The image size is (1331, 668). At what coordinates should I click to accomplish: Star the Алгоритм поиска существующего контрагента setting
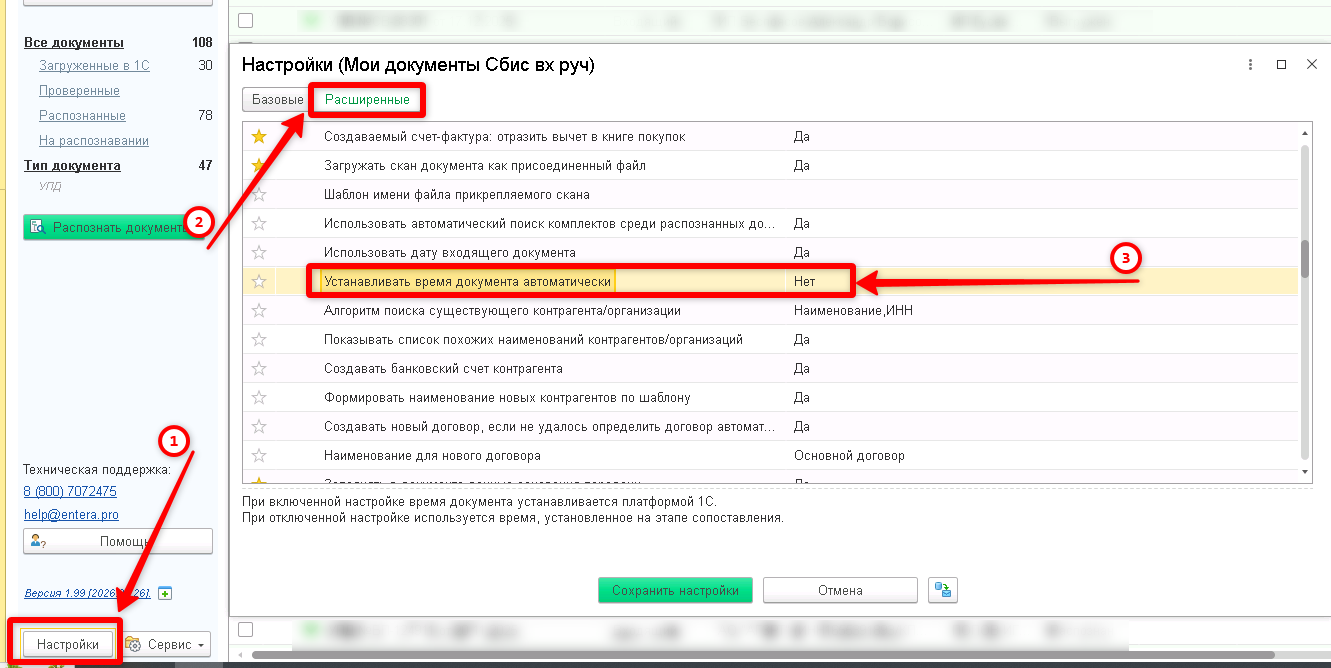tap(259, 310)
